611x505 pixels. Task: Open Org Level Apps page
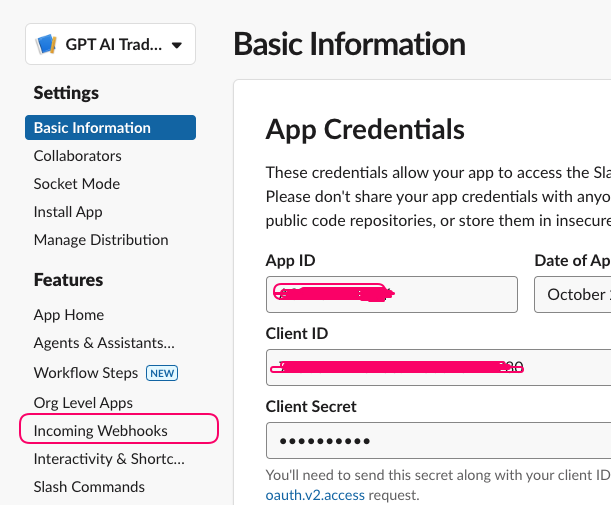[83, 403]
